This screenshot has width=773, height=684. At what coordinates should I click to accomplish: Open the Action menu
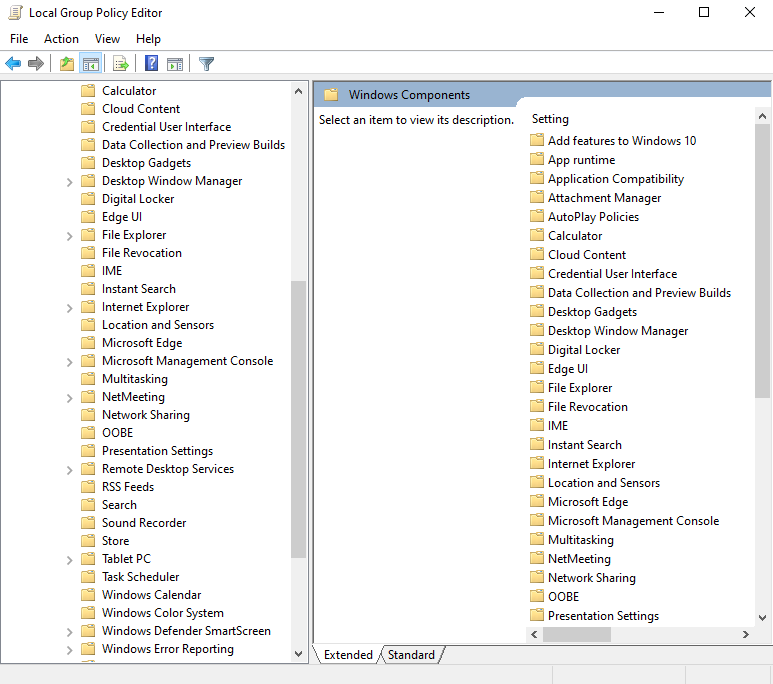(61, 38)
